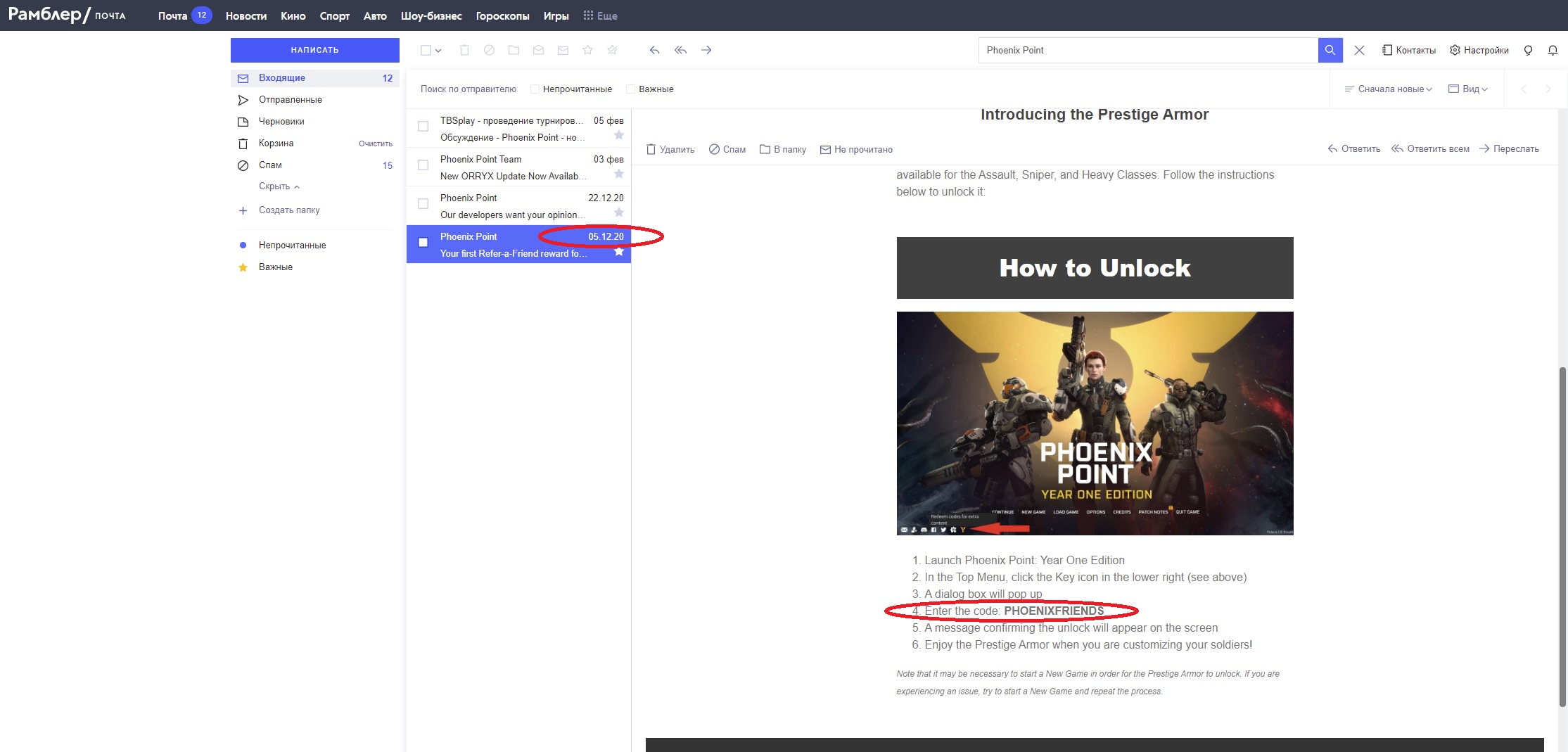Click the Написать compose button
Image resolution: width=1568 pixels, height=752 pixels.
click(x=315, y=50)
